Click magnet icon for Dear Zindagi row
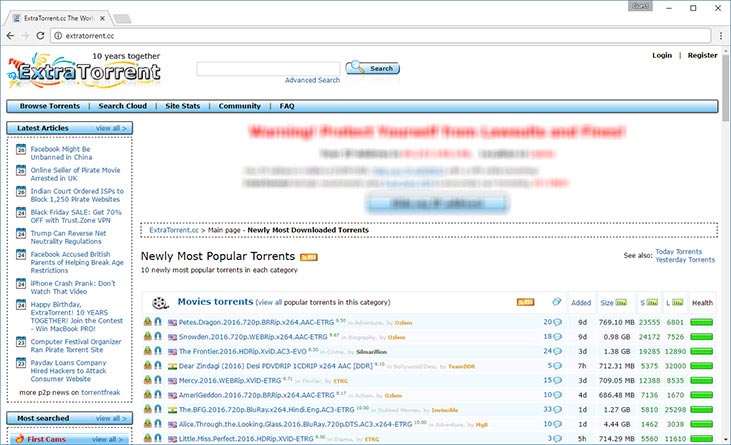This screenshot has height=445, width=731. pos(158,365)
